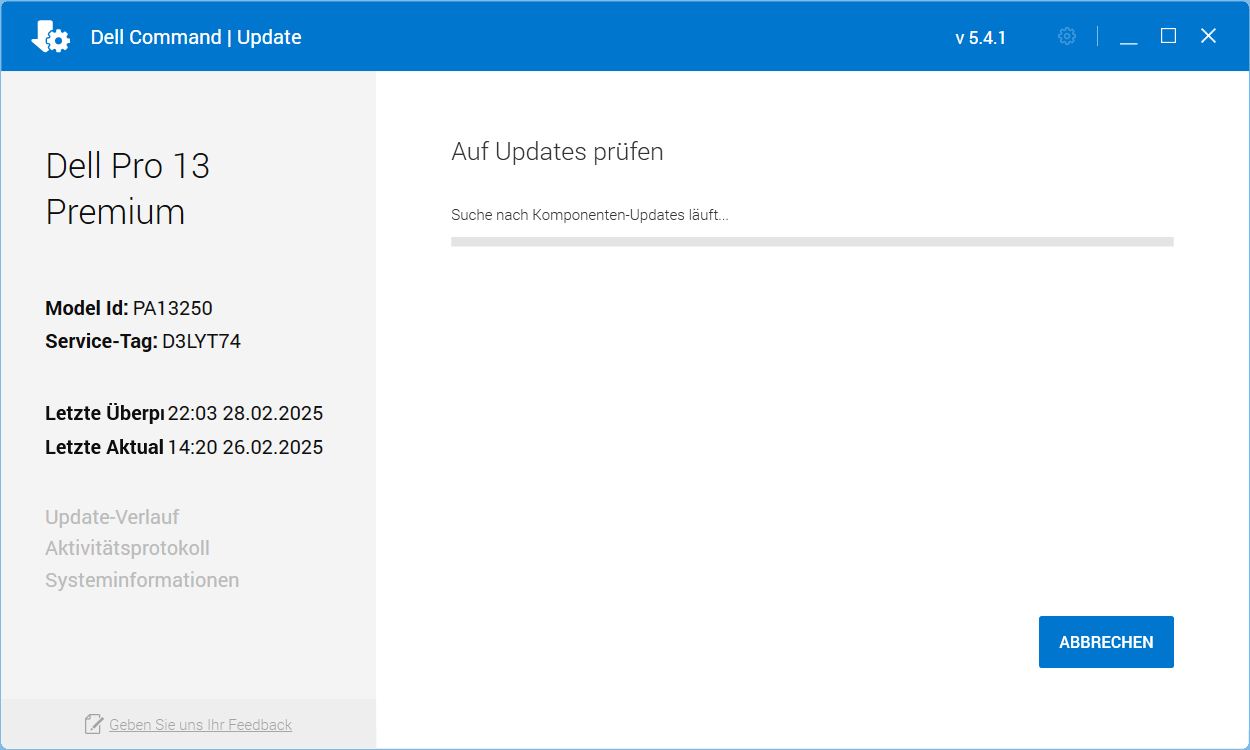Select the Service-Tag value D3LYT74
Screen dimensions: 1250x750
(201, 341)
